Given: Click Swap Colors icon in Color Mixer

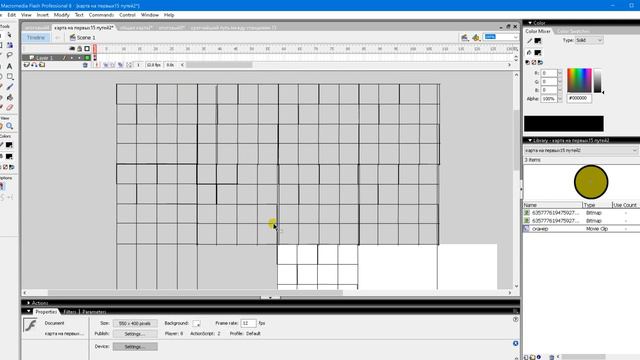Looking at the screenshot, I should (x=540, y=62).
